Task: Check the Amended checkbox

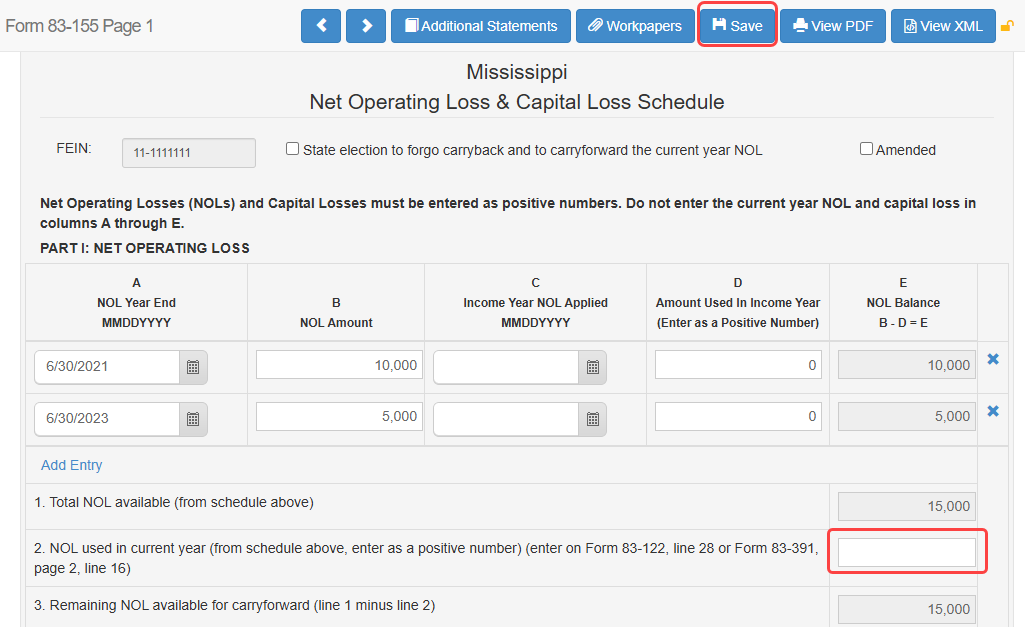Action: click(x=866, y=149)
